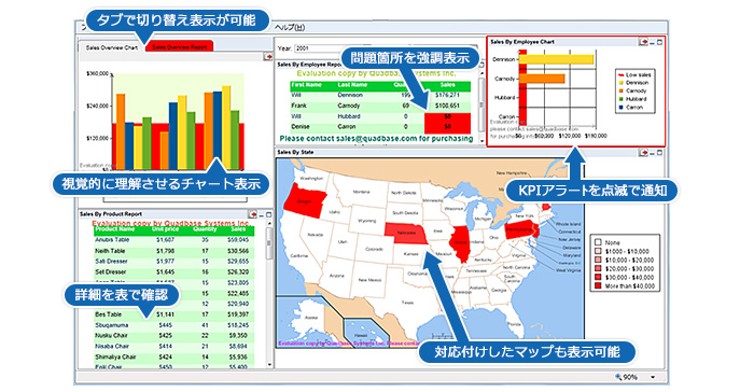Image resolution: width=754 pixels, height=392 pixels.
Task: Click the Last Name column header
Action: pos(352,85)
